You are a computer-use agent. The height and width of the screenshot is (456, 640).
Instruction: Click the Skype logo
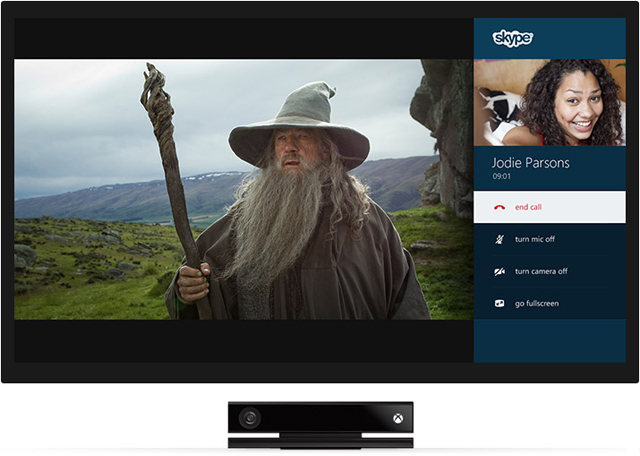tap(513, 38)
